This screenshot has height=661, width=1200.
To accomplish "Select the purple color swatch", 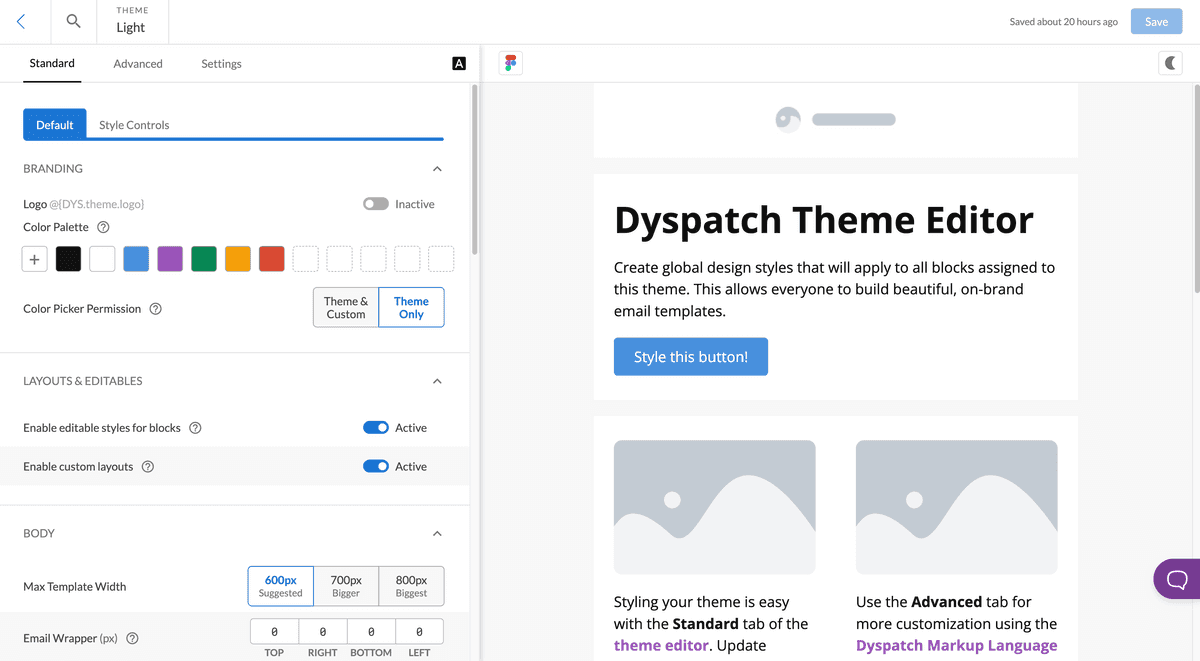I will tap(170, 259).
